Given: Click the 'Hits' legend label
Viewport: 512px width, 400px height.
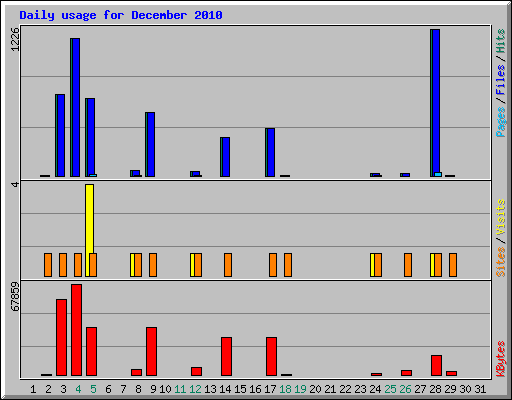Looking at the screenshot, I should 500,41.
